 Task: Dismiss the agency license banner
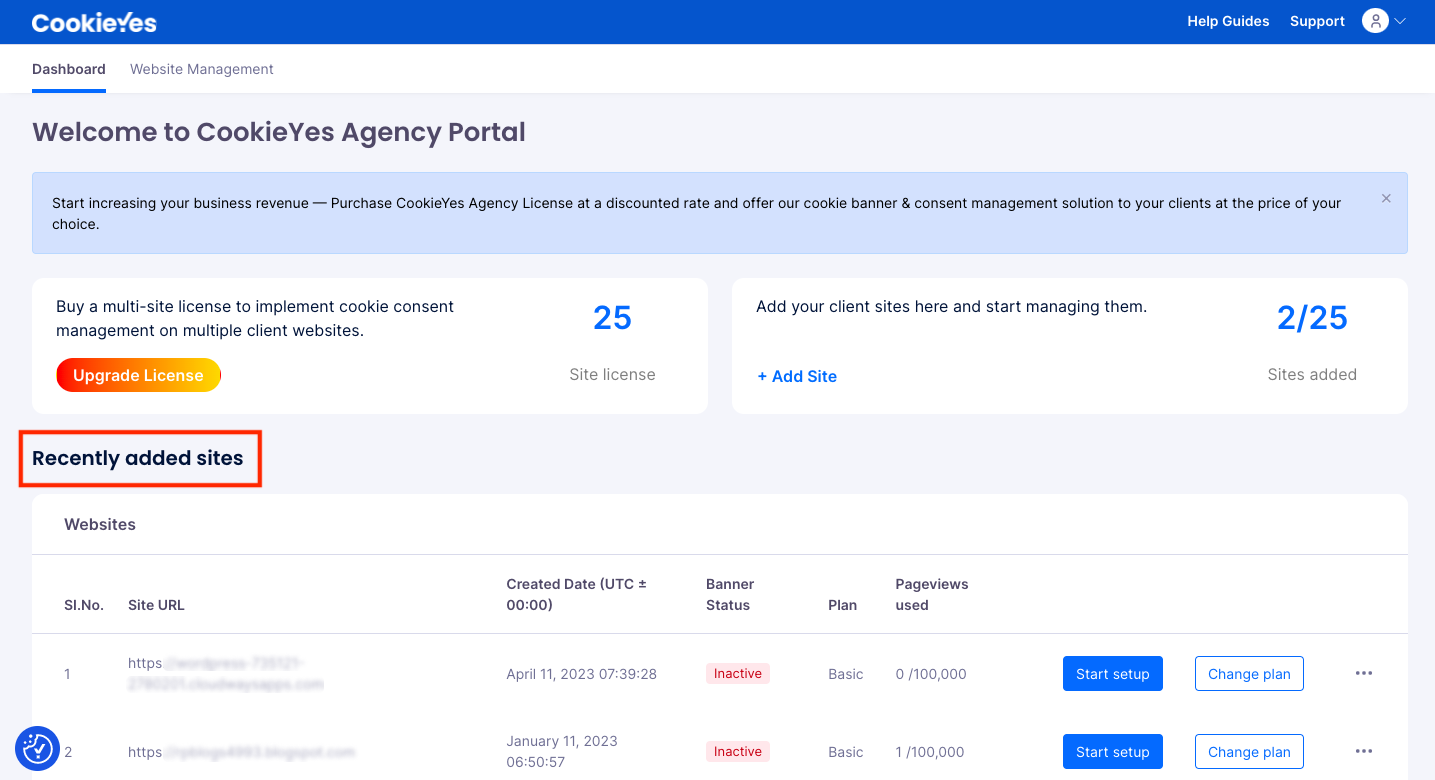(x=1386, y=198)
